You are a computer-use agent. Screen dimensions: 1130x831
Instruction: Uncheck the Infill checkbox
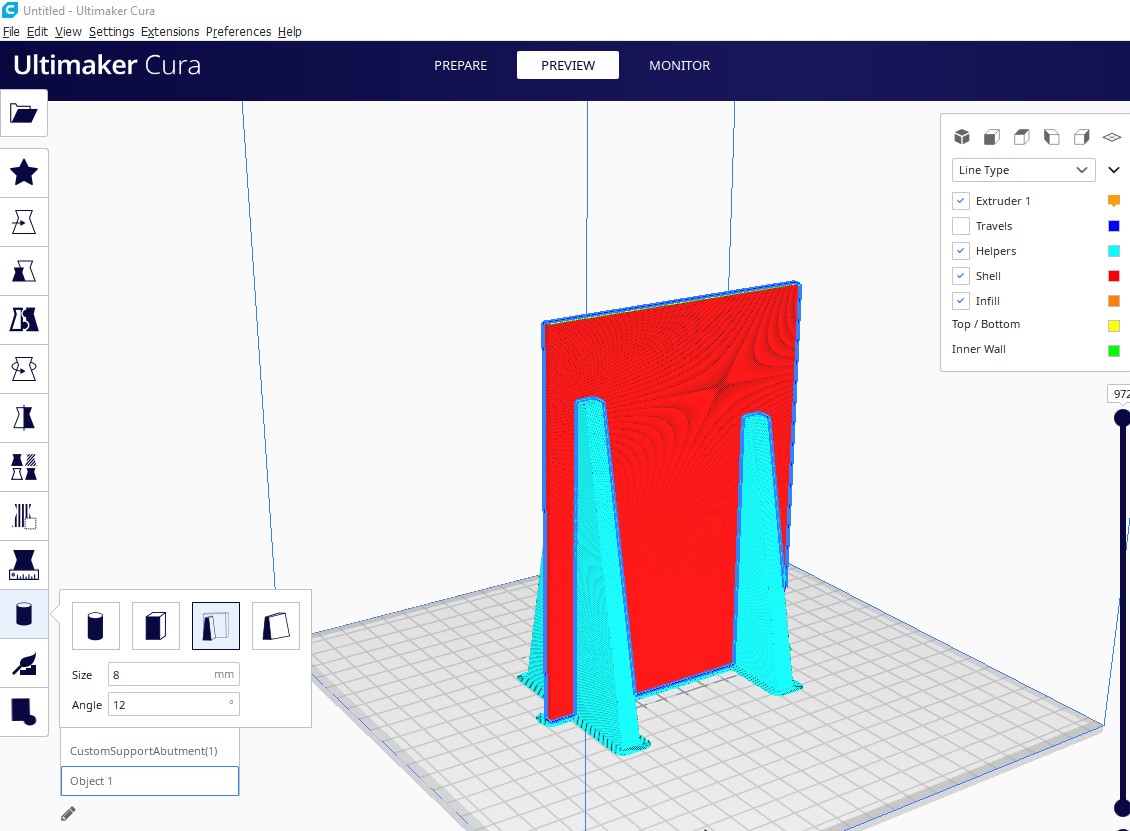coord(961,301)
